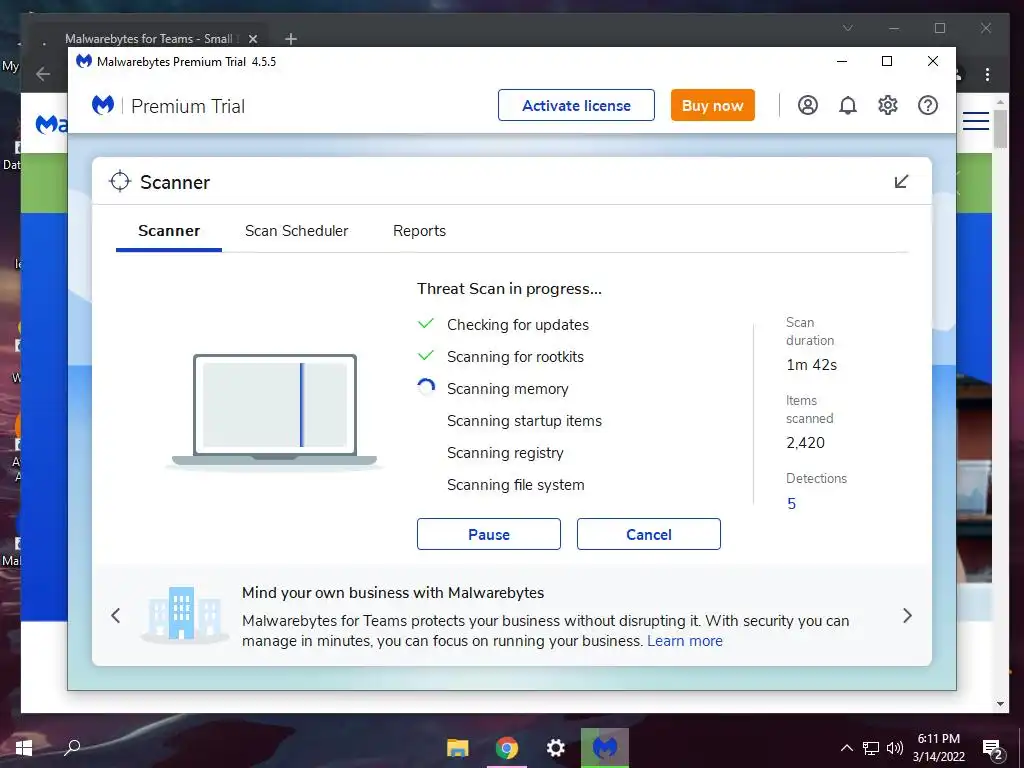
Task: Click the Malwarebytes logo beside Premium Trial
Action: click(x=103, y=105)
